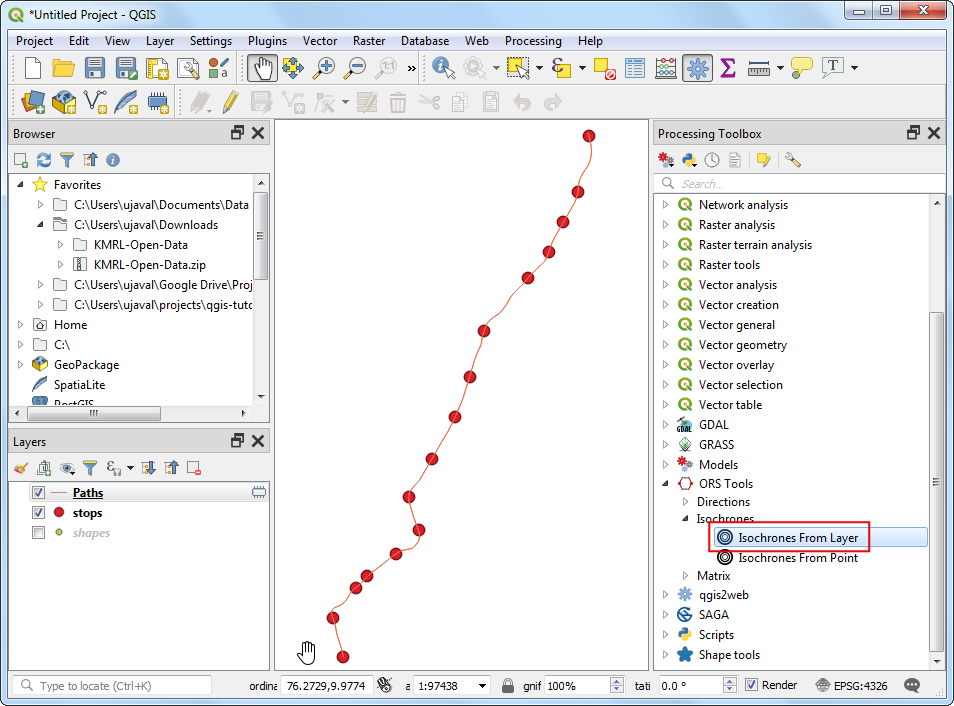Open the Web menu

coord(476,41)
